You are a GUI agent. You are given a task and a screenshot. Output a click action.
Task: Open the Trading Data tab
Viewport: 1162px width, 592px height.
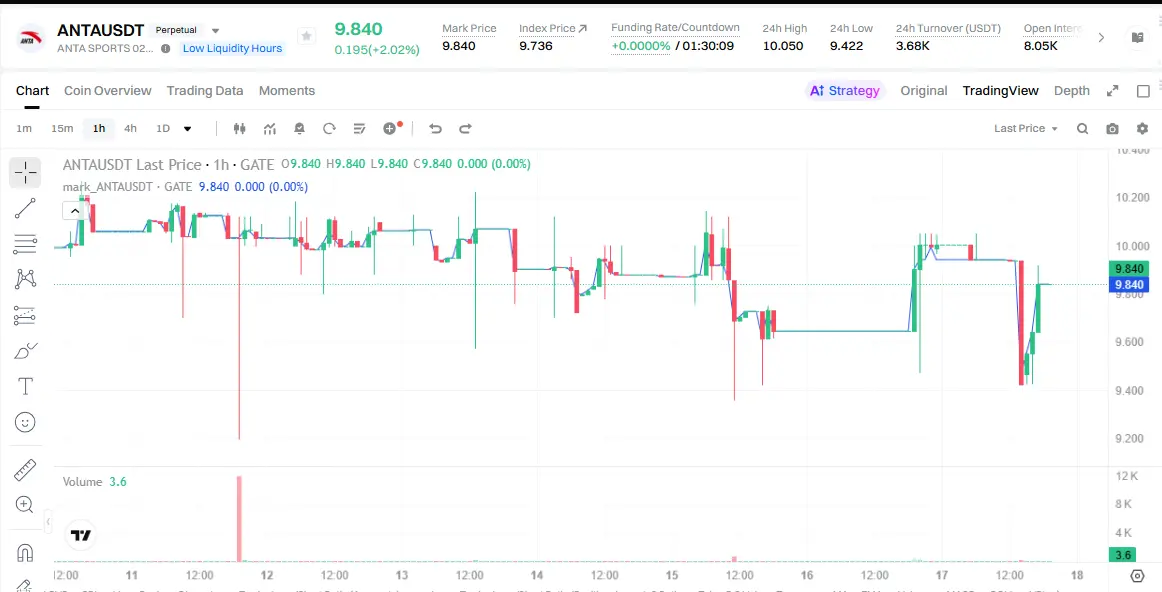[x=205, y=90]
